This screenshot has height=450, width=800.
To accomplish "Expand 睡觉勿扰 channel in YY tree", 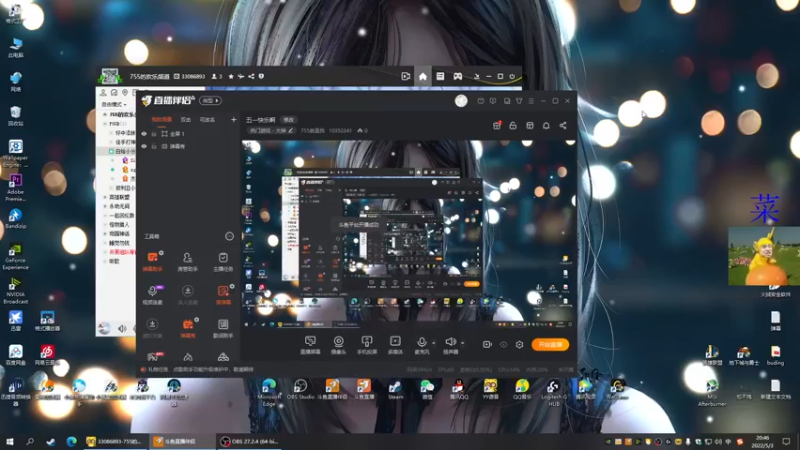I will click(106, 243).
